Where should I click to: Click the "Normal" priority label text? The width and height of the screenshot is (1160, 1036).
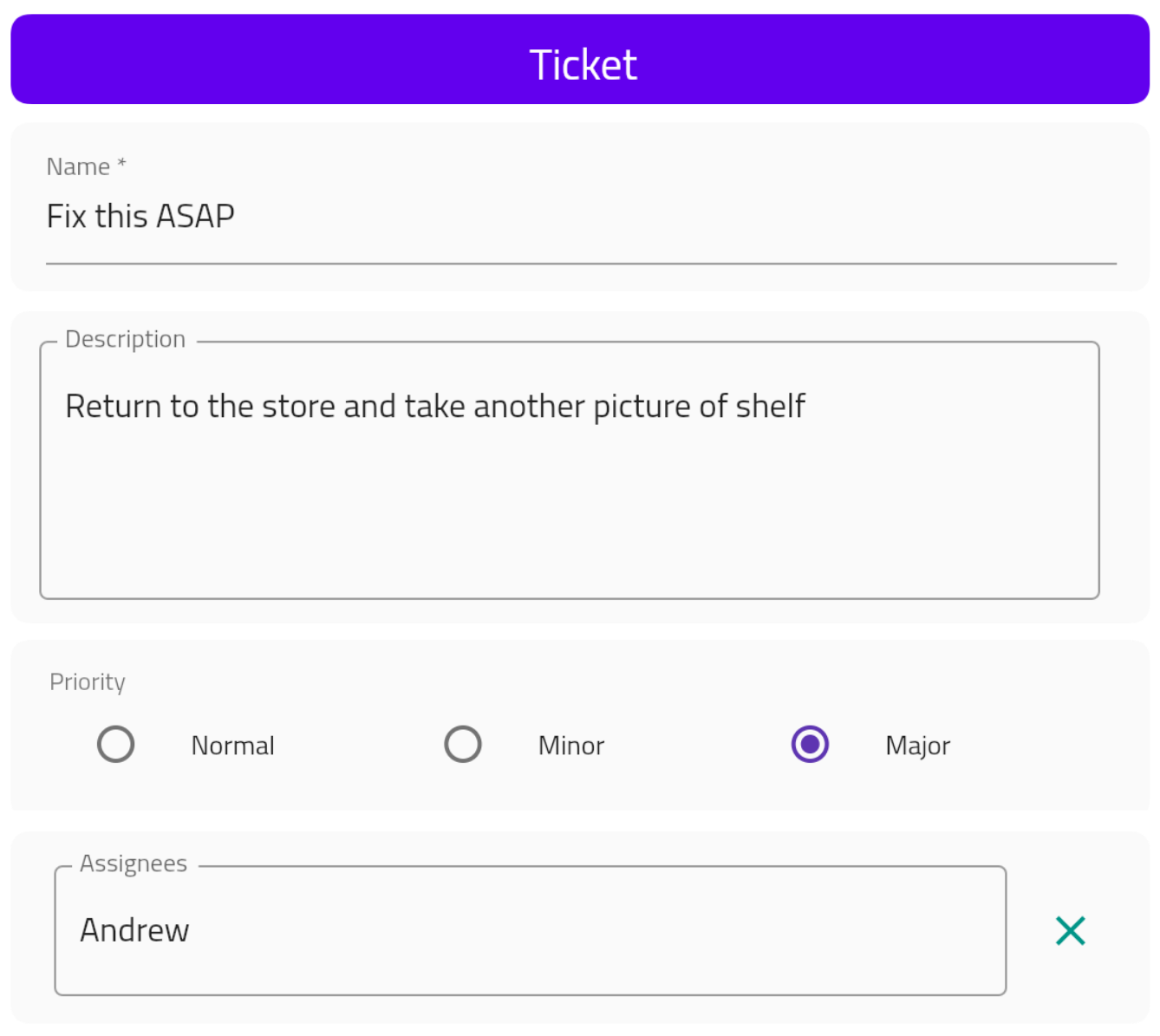[232, 746]
